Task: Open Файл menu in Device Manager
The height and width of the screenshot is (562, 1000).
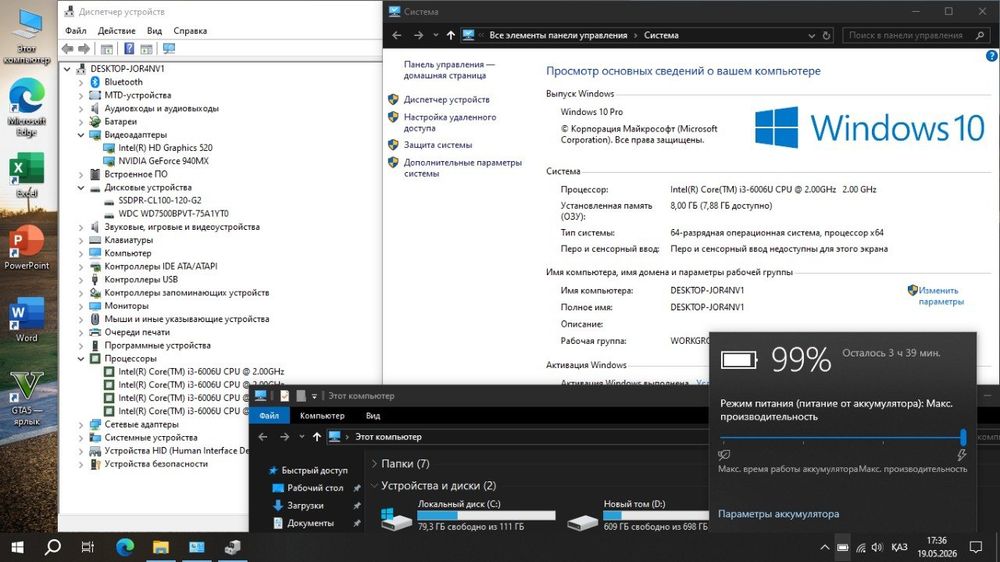Action: [75, 31]
